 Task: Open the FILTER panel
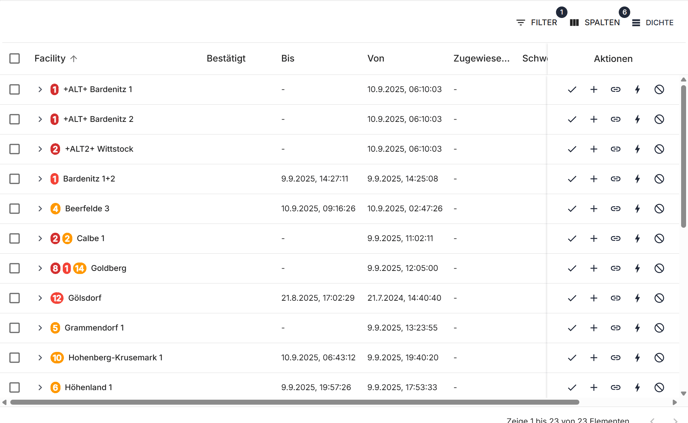(x=537, y=22)
